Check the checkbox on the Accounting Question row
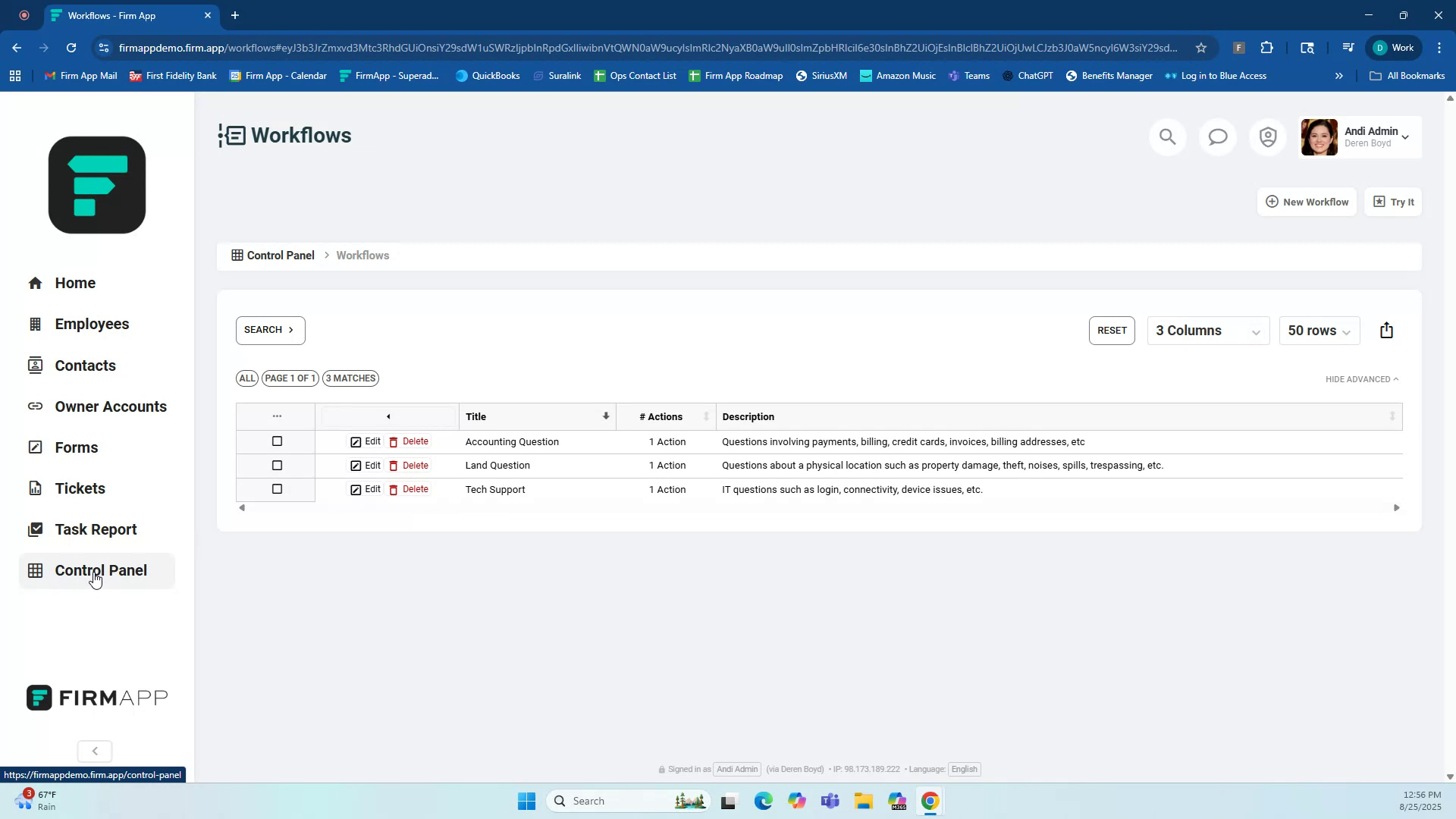Screen dimensions: 1456x819 pyautogui.click(x=276, y=441)
